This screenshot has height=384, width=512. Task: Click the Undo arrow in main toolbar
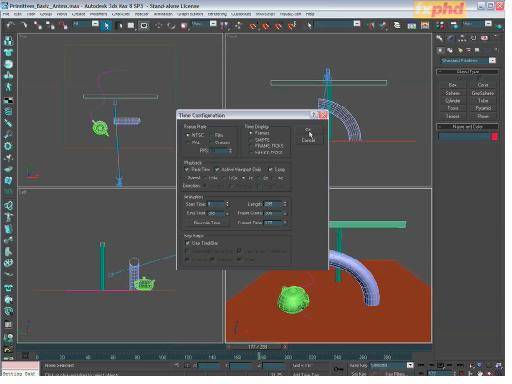point(10,25)
